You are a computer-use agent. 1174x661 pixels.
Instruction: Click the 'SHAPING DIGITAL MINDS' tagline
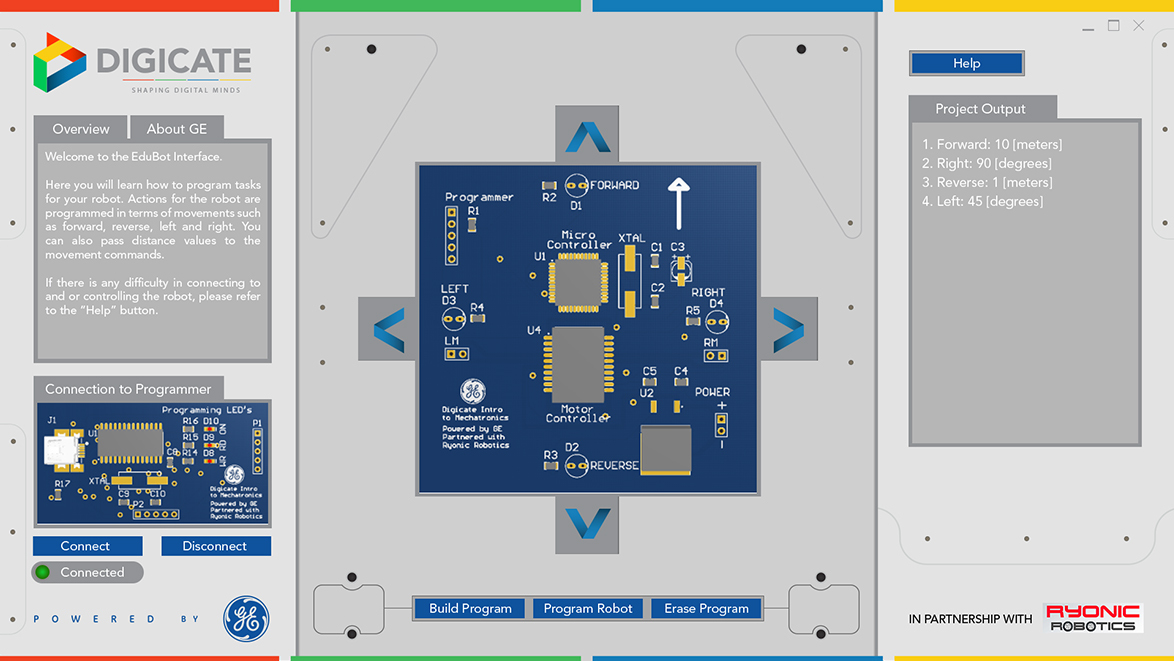[x=186, y=90]
